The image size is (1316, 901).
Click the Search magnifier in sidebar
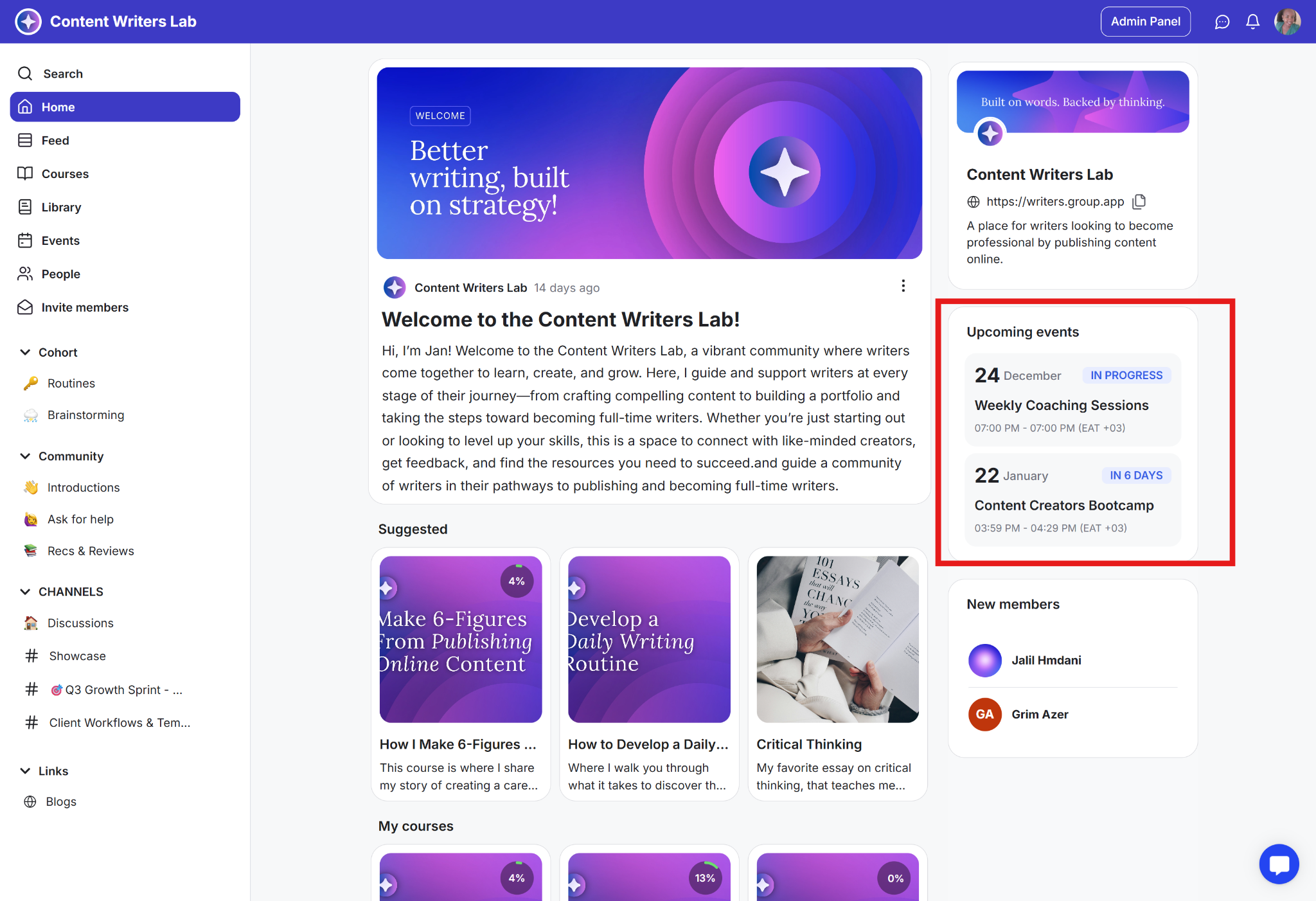pyautogui.click(x=25, y=74)
